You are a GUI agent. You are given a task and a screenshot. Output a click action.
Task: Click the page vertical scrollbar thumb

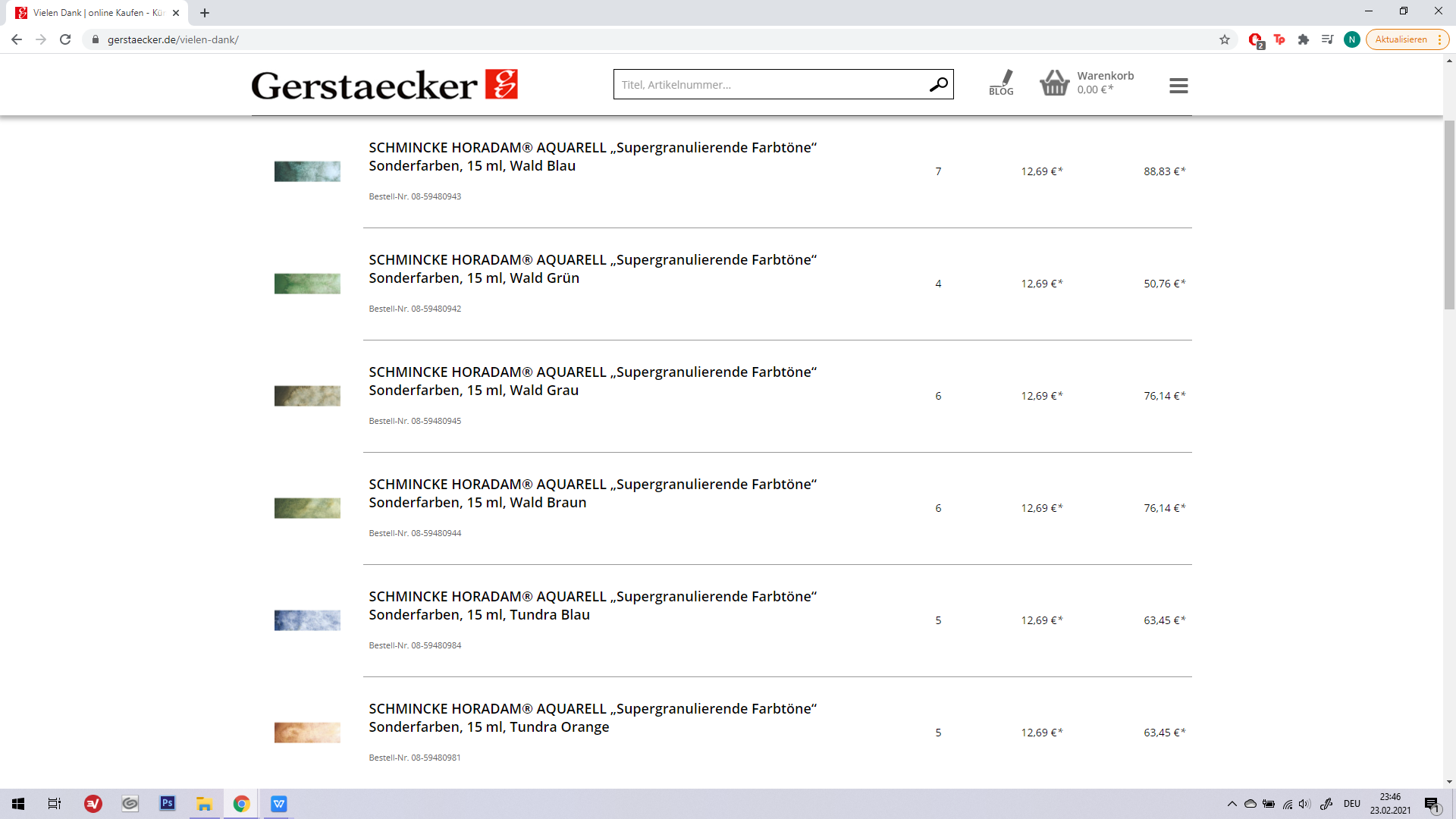click(x=1449, y=214)
